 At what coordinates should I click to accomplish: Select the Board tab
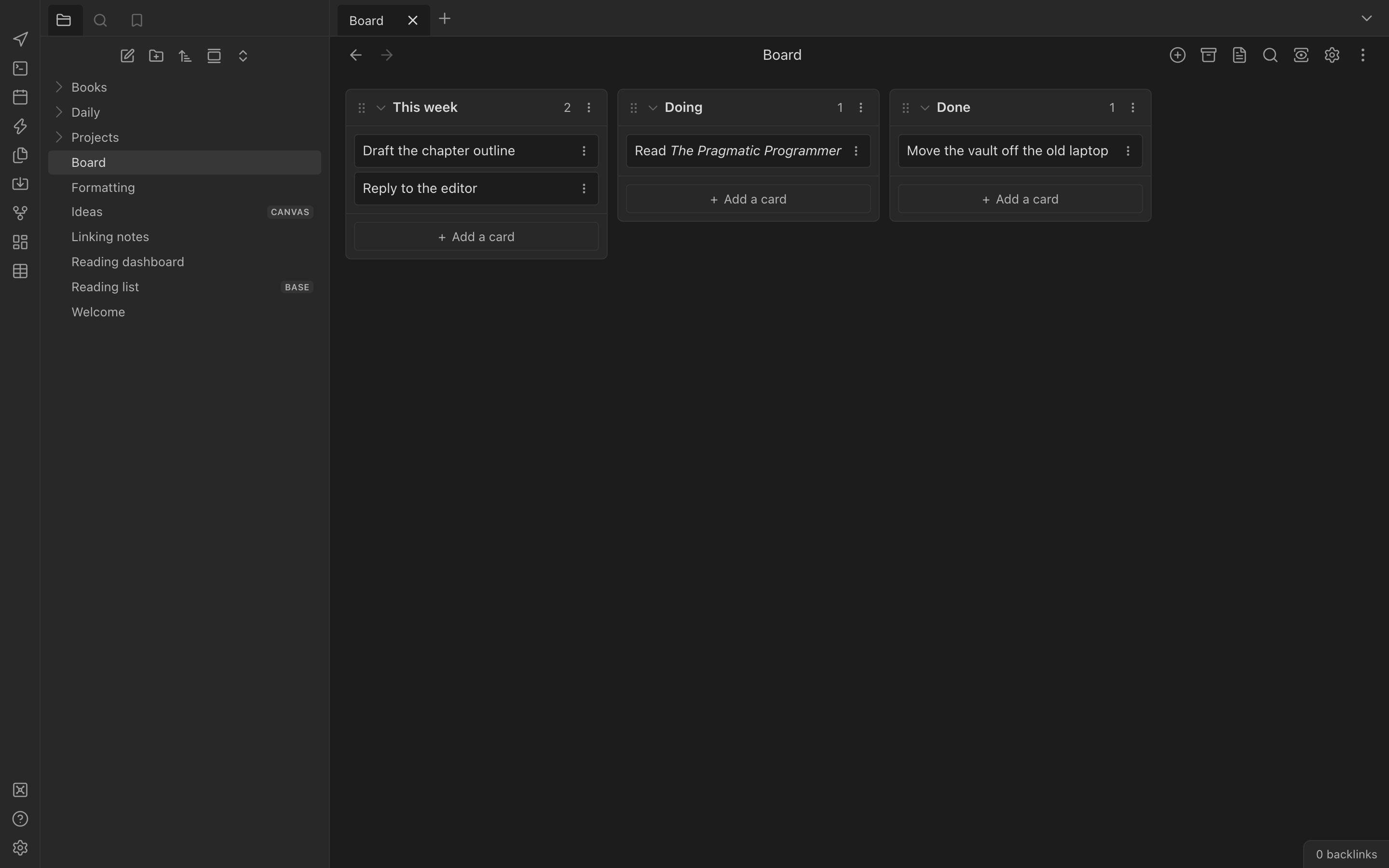(x=366, y=21)
